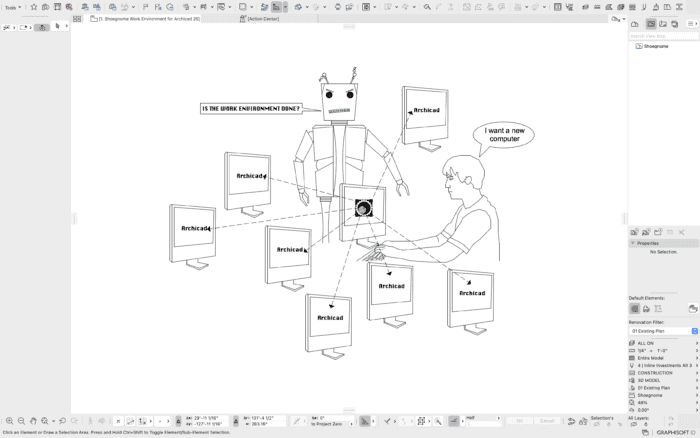
Task: Open the Navigator options menu
Action: 692,24
